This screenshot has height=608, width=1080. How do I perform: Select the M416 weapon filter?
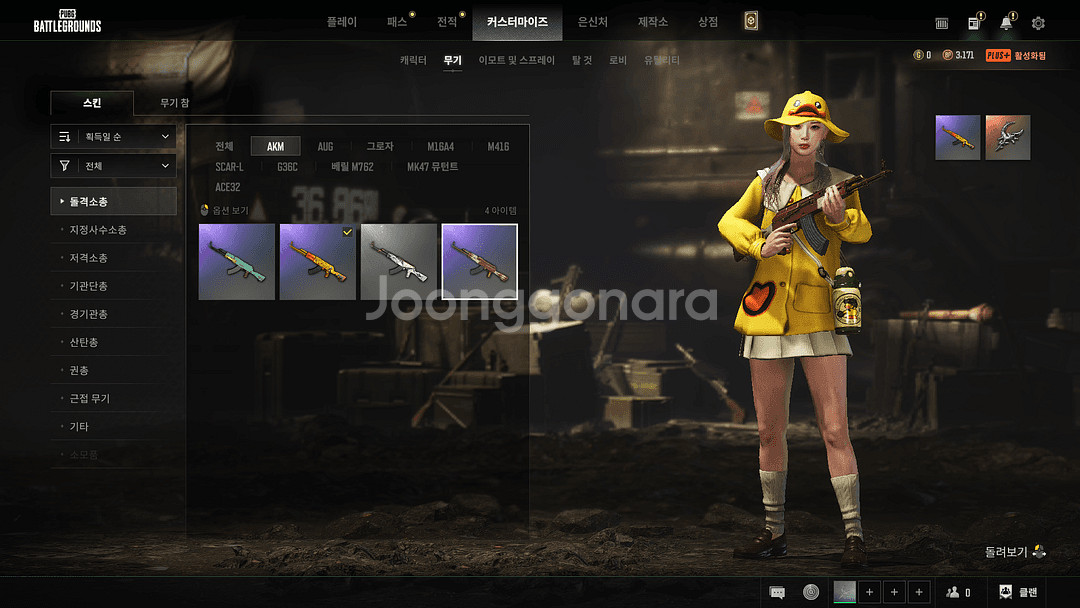[x=498, y=147]
